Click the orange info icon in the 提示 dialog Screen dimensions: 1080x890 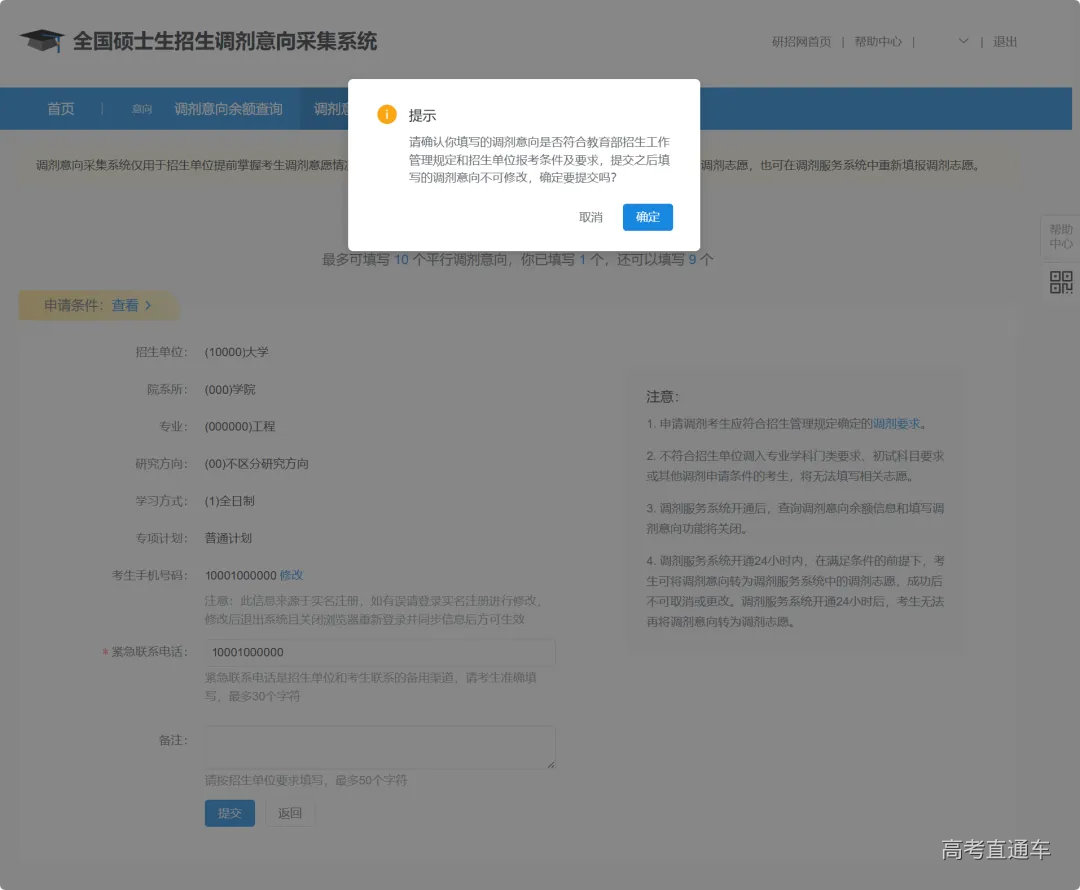tap(385, 114)
